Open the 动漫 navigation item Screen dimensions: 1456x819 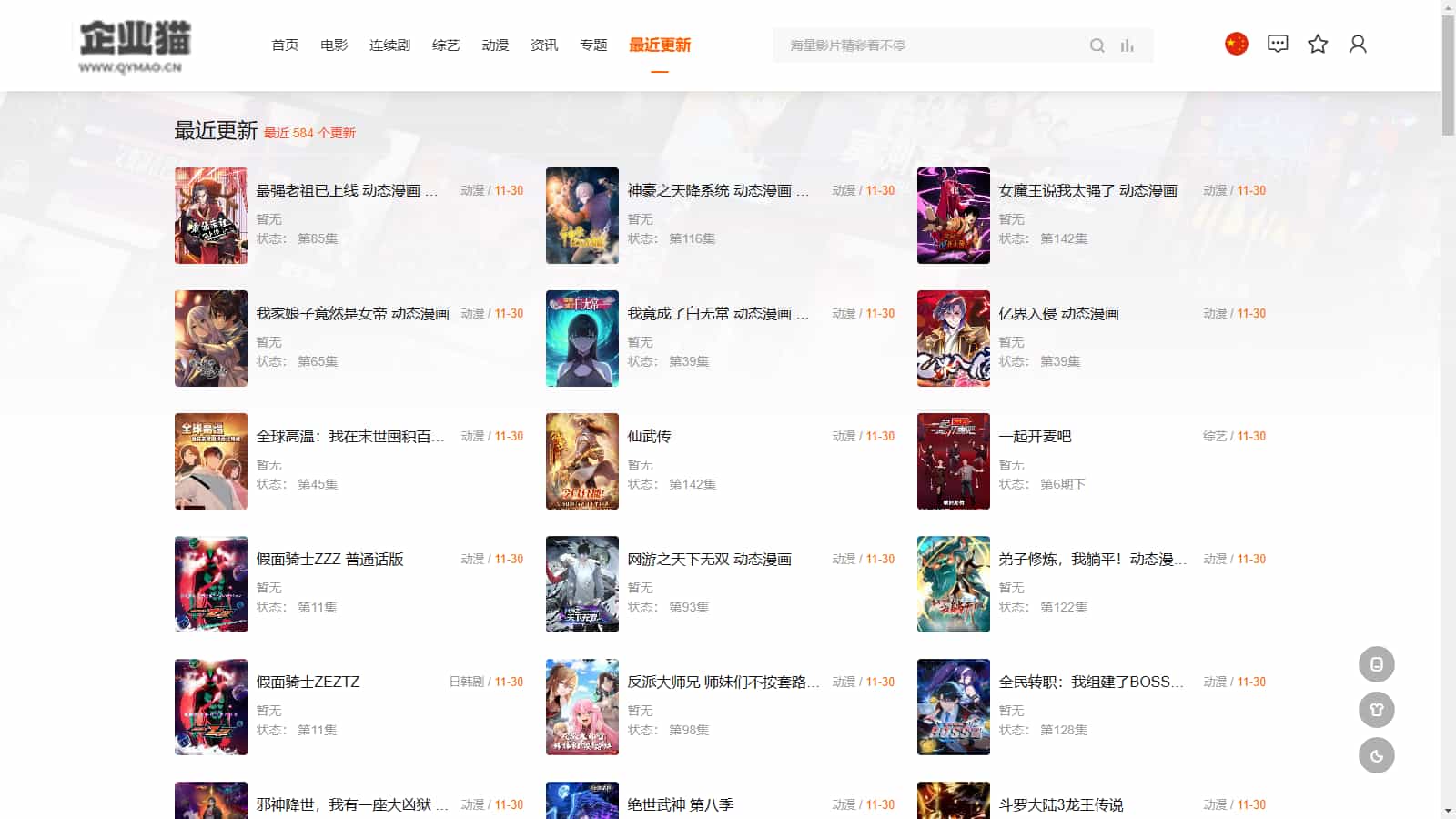point(495,45)
